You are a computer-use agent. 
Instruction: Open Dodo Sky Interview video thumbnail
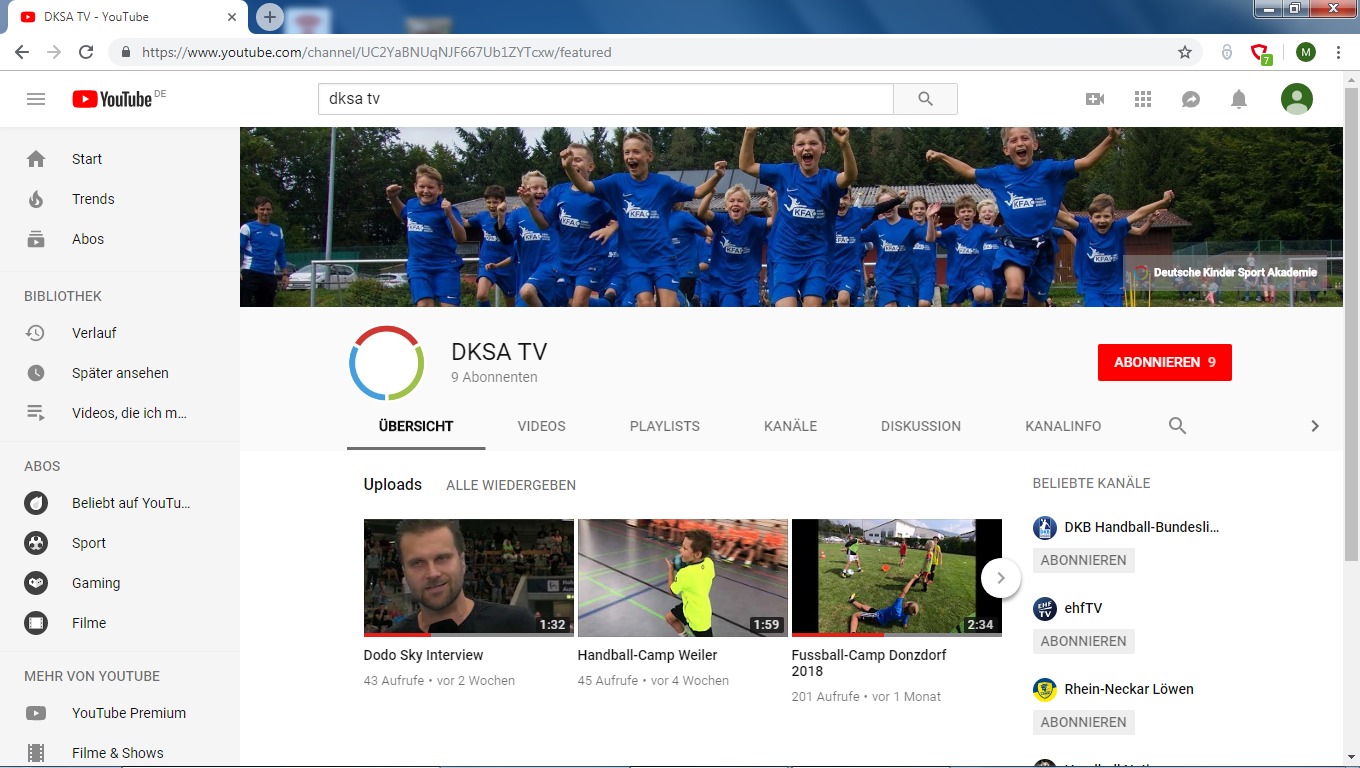468,577
